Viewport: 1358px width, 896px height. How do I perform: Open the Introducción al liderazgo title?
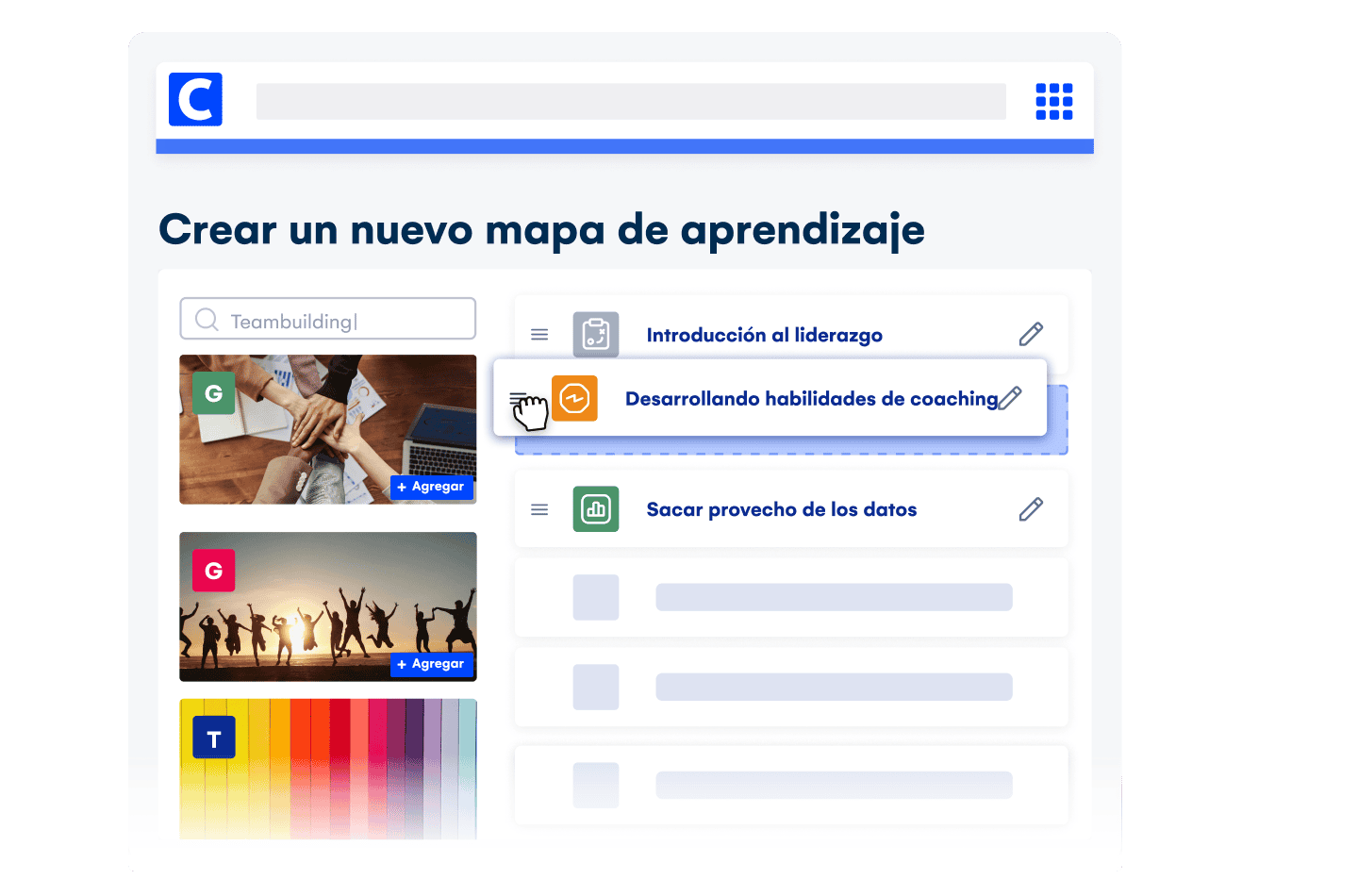(x=764, y=335)
